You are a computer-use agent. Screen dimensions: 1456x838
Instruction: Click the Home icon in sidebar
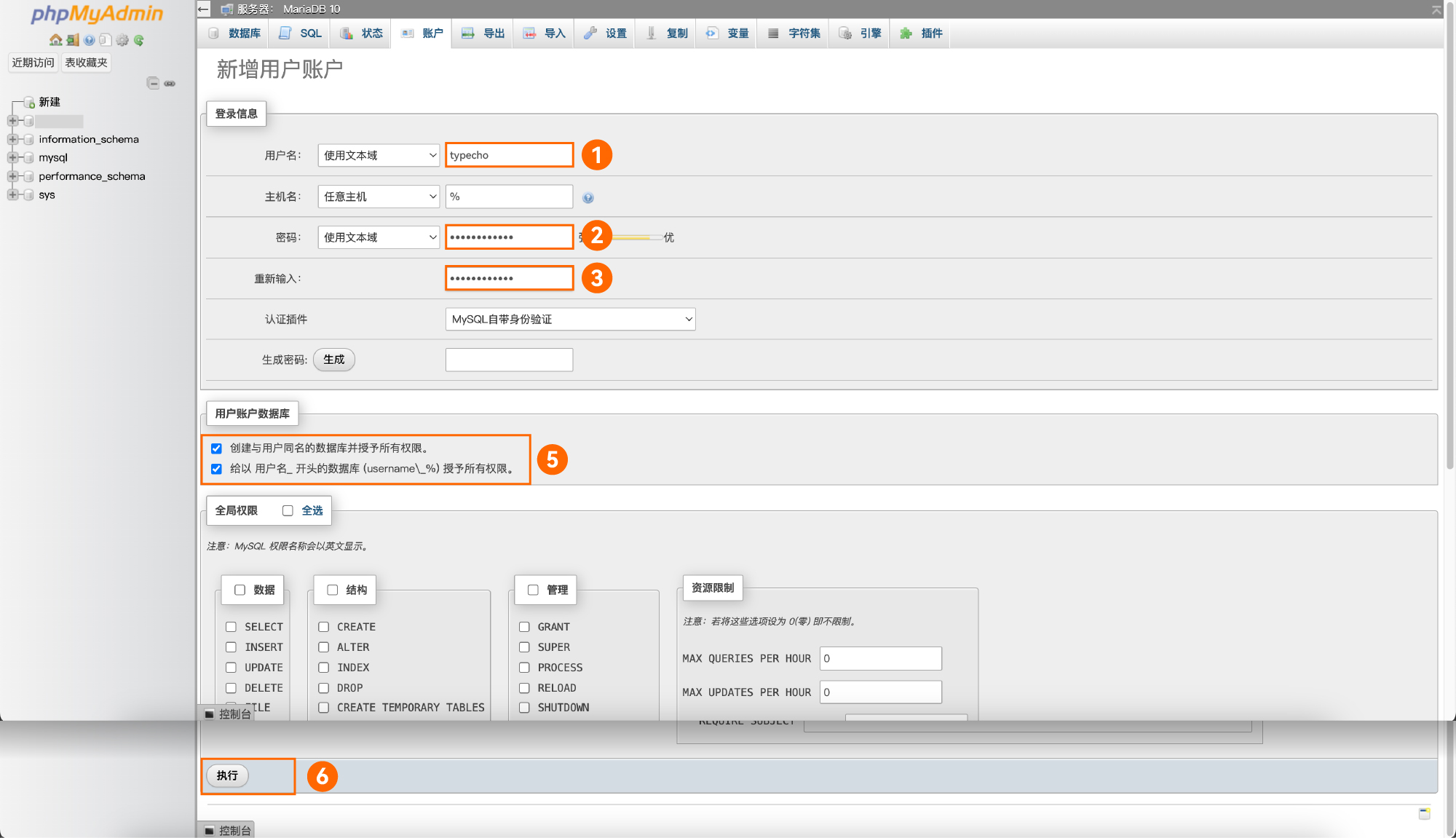(55, 40)
